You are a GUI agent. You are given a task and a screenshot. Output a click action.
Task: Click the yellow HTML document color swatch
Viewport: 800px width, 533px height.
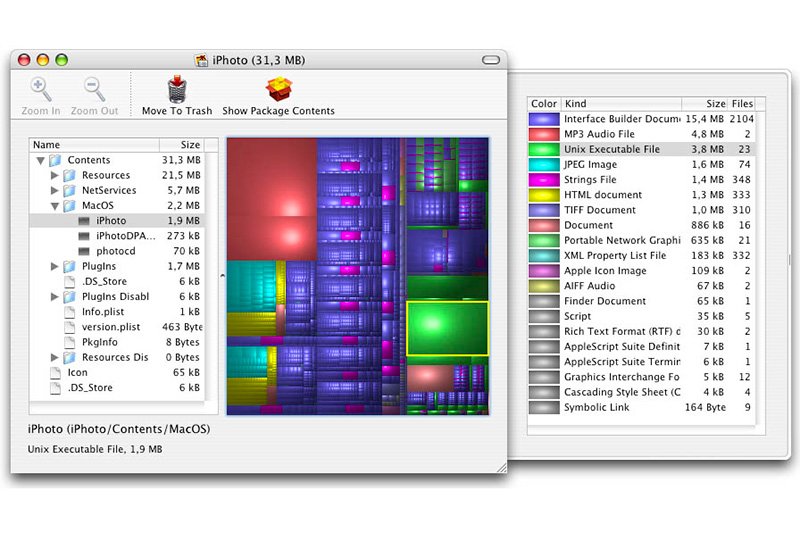pyautogui.click(x=544, y=195)
